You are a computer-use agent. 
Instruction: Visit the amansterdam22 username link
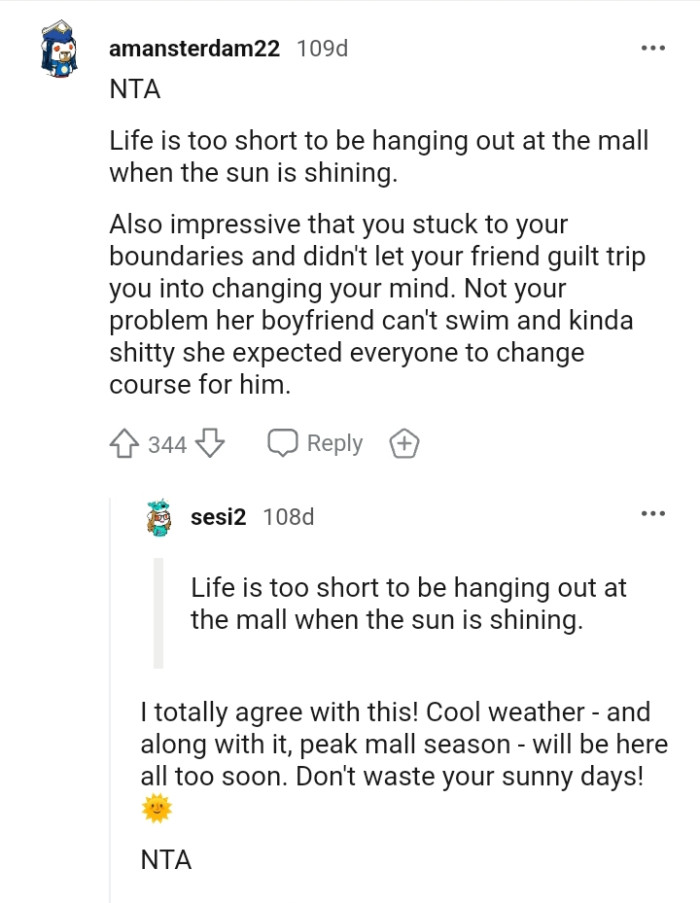pyautogui.click(x=194, y=49)
